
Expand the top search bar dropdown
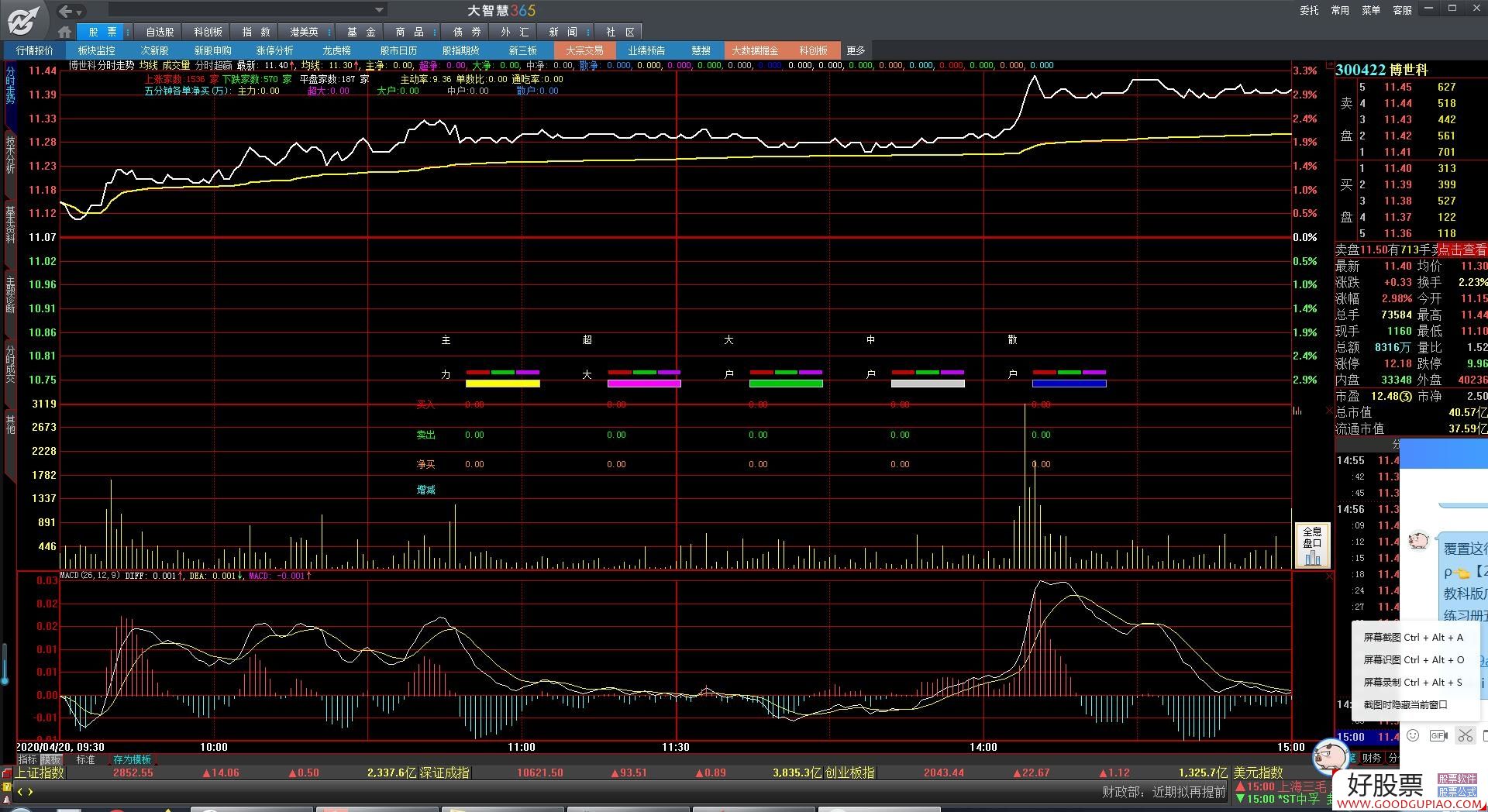coord(379,10)
